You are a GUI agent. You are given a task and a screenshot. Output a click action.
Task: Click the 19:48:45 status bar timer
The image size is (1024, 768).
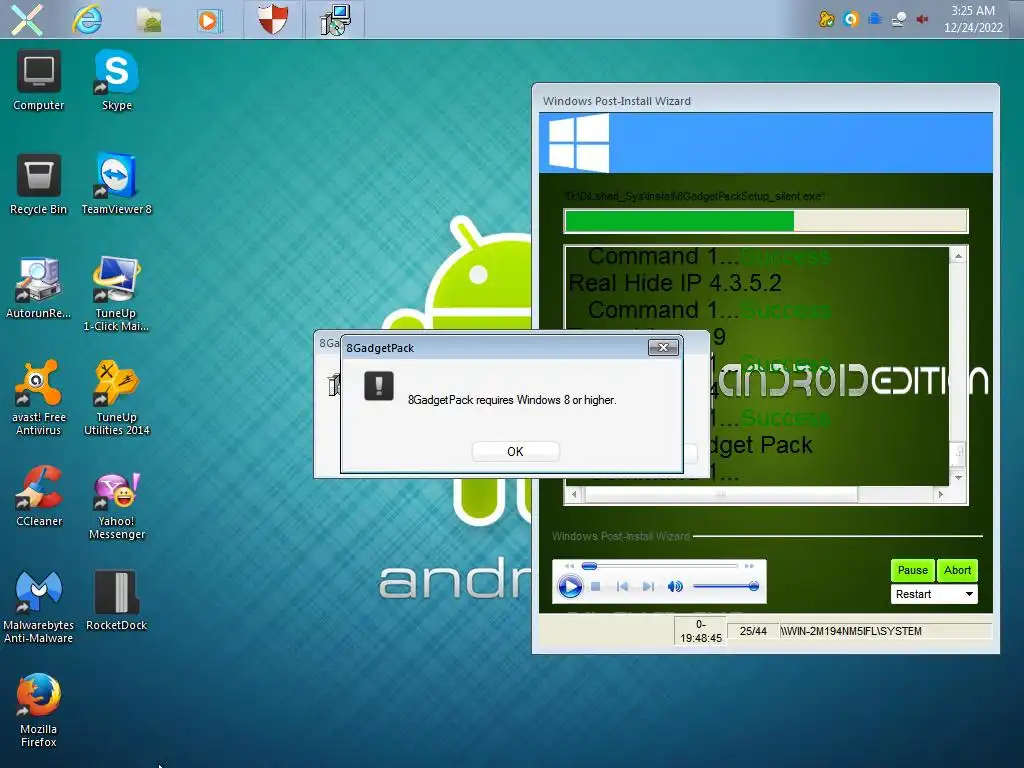click(x=701, y=632)
